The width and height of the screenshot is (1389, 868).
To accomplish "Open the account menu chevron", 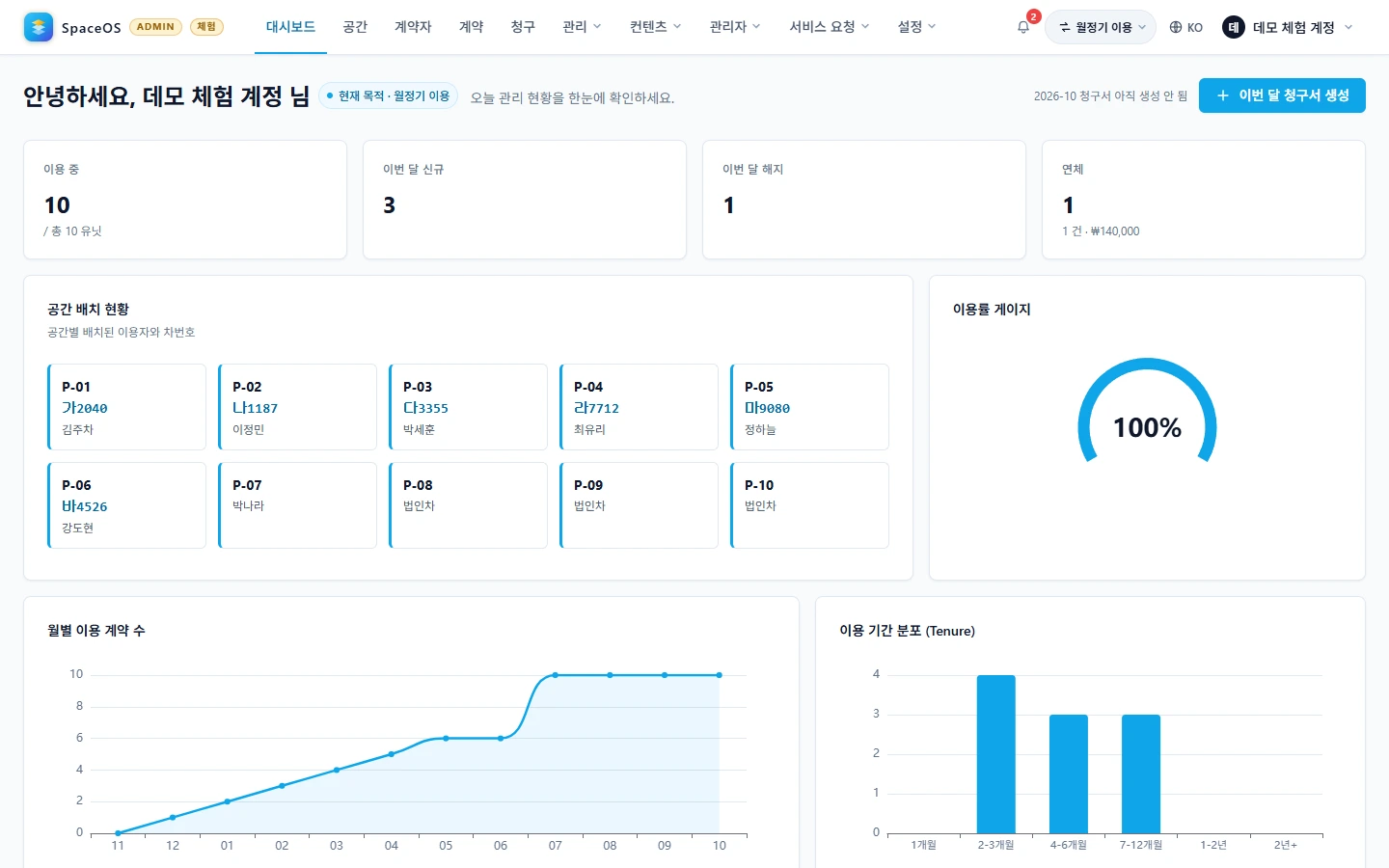I will 1348,27.
